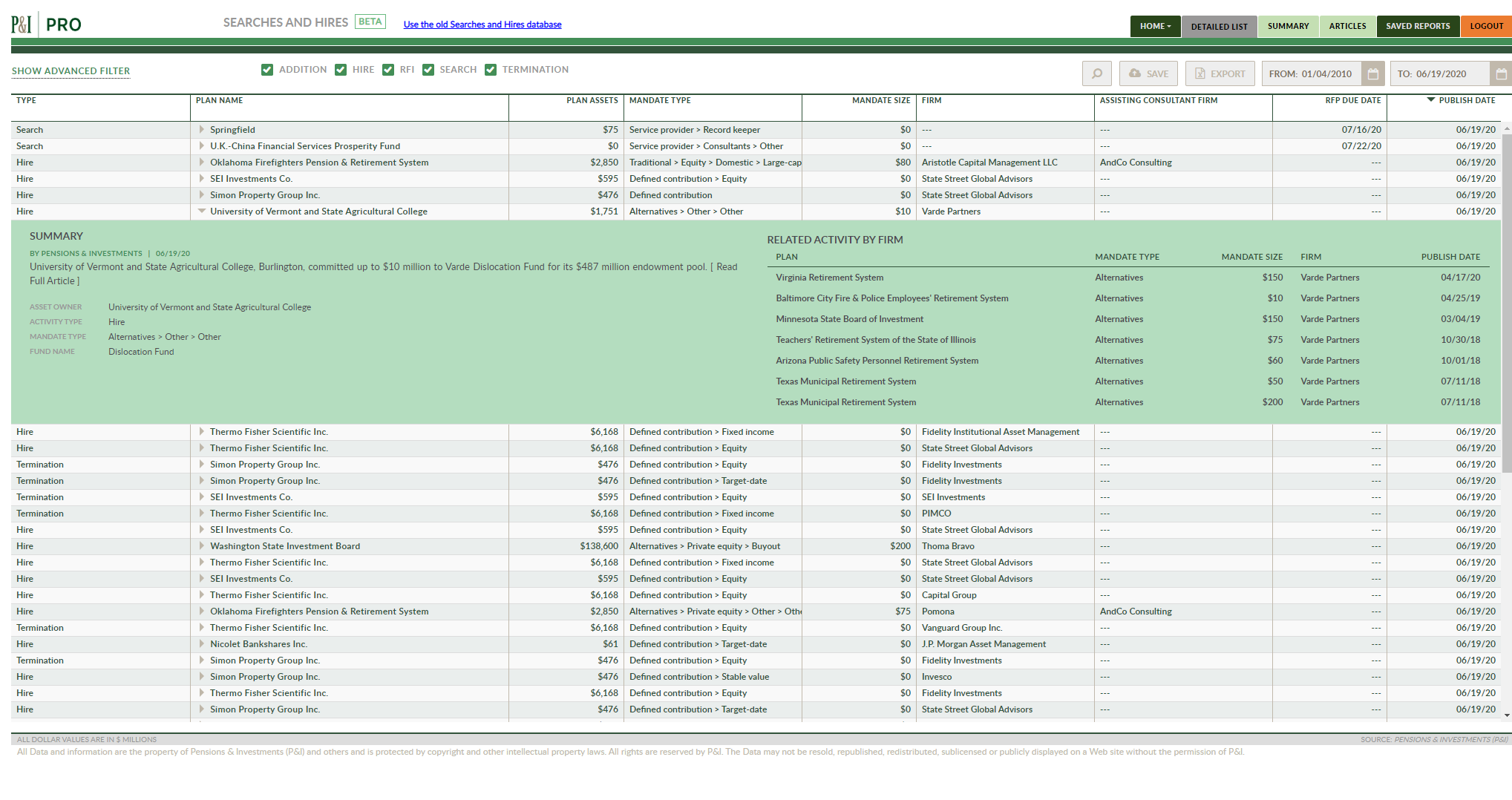Expand the Springfield row details
The image size is (1512, 800).
(x=201, y=130)
